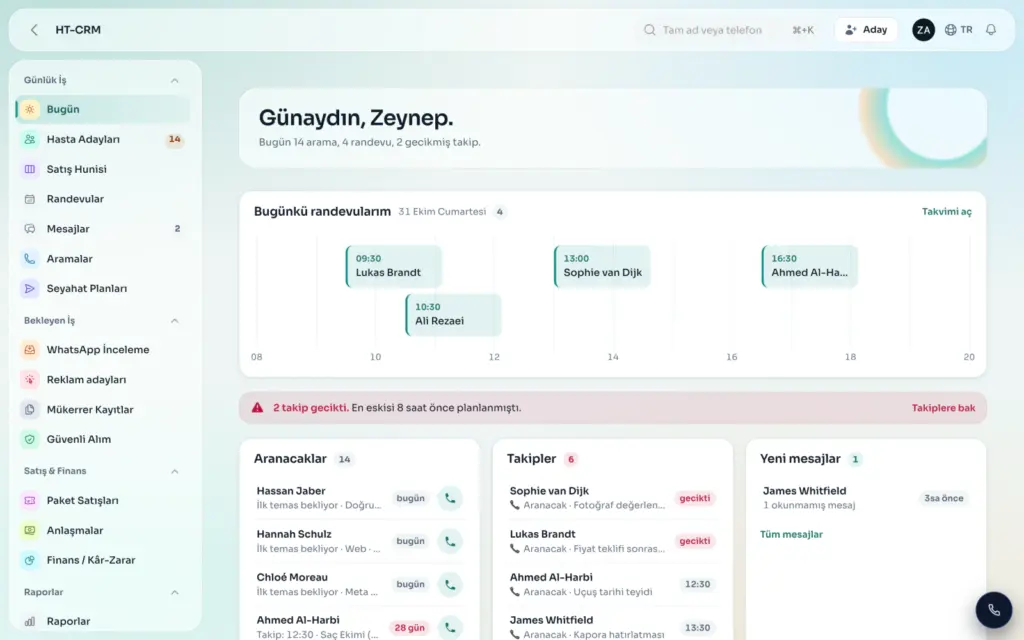1024x640 pixels.
Task: Click the ZA user avatar
Action: (923, 30)
